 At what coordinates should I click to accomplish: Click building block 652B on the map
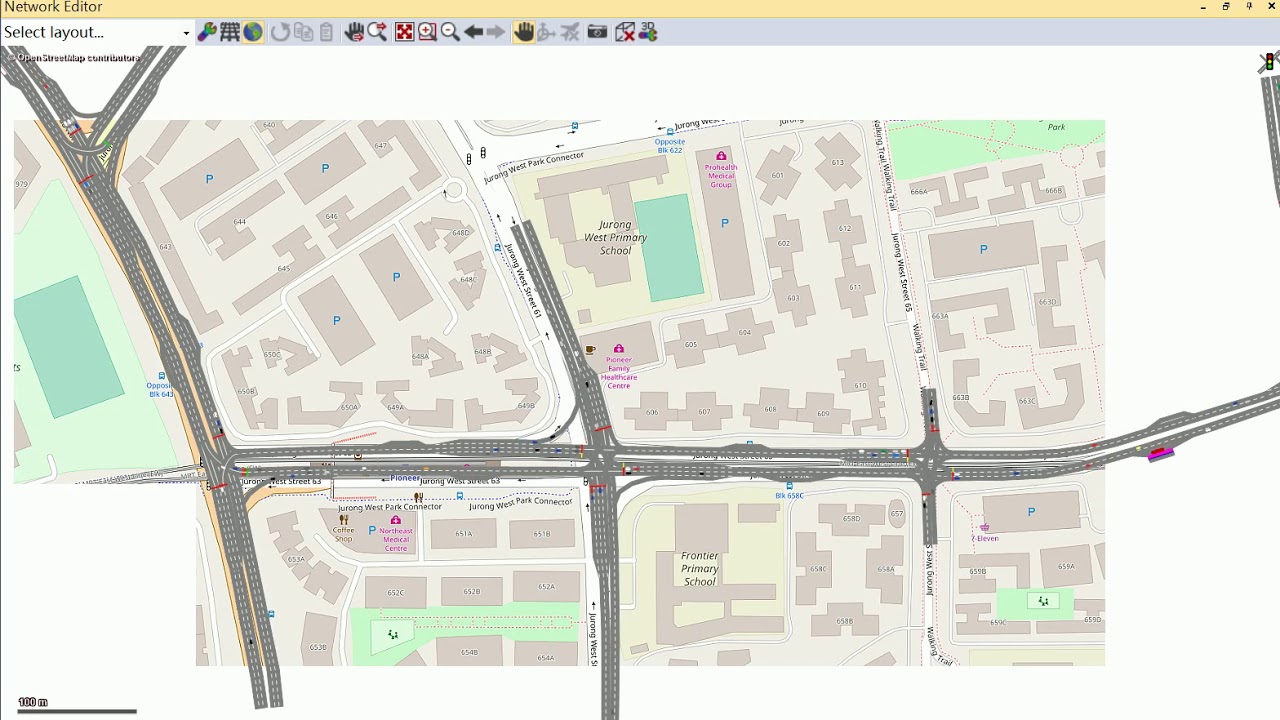click(472, 592)
